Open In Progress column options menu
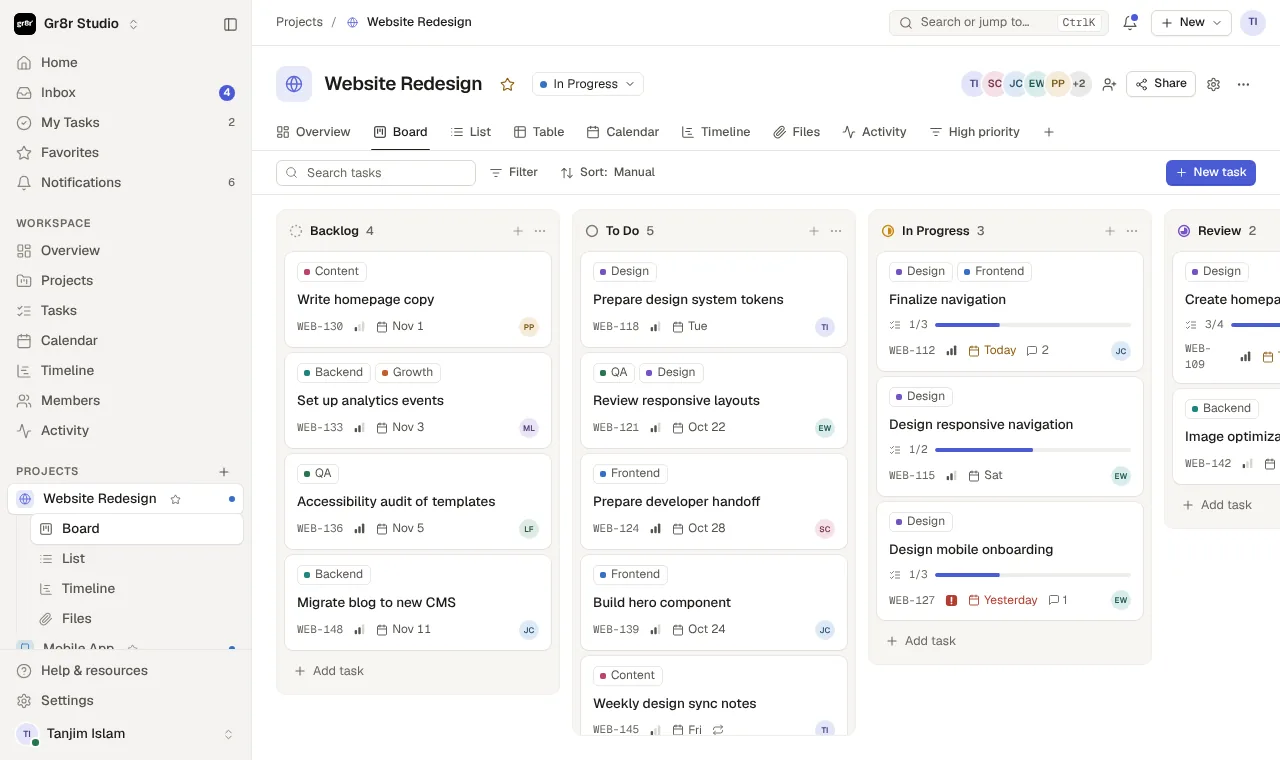 point(1132,231)
